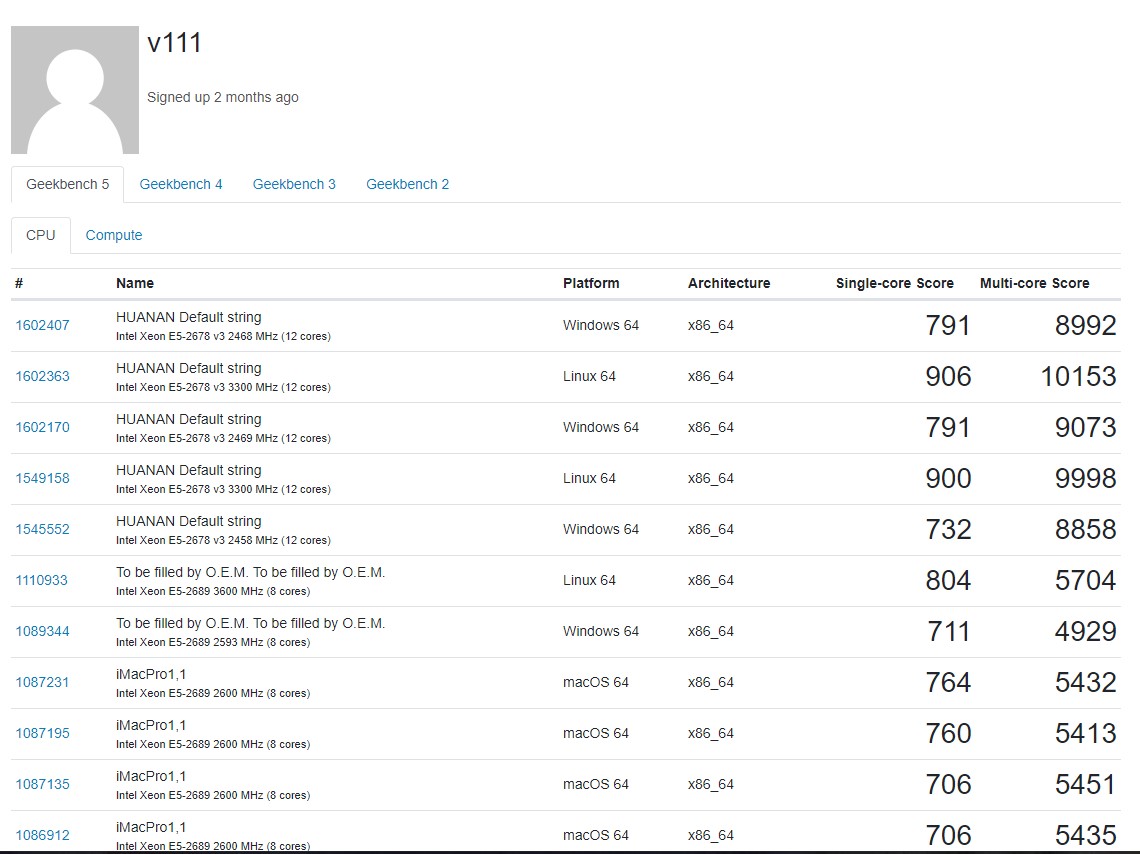Viewport: 1140px width, 854px height.
Task: Click the v111 username heading
Action: click(x=174, y=42)
